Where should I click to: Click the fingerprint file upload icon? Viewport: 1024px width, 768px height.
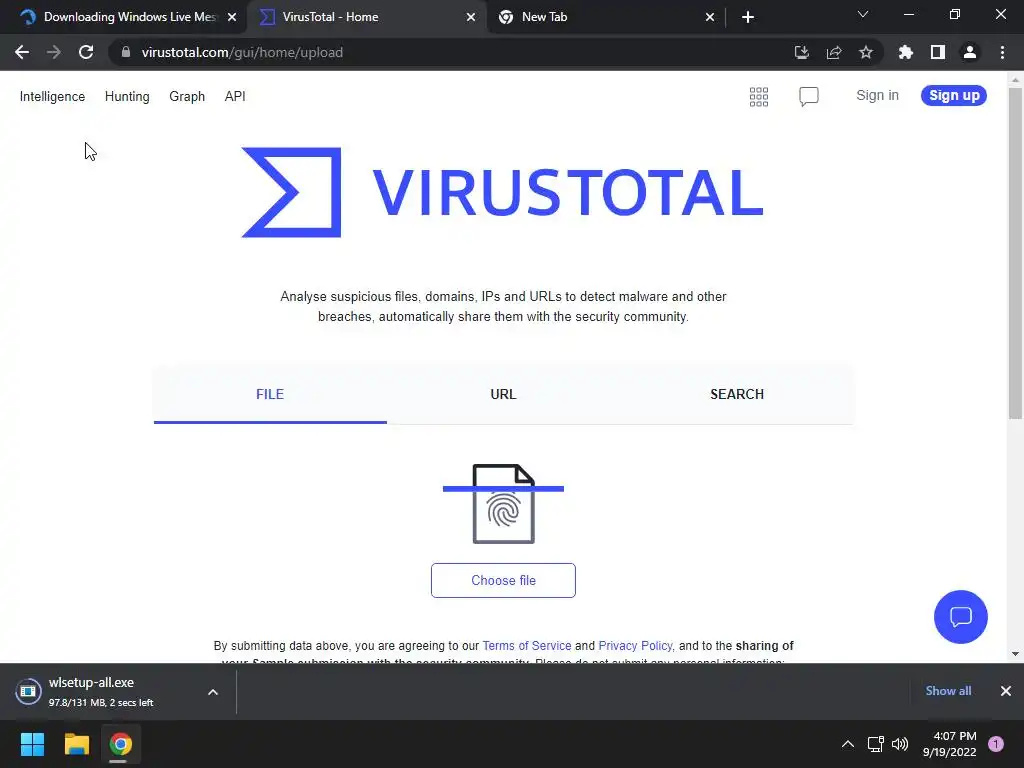pyautogui.click(x=504, y=504)
